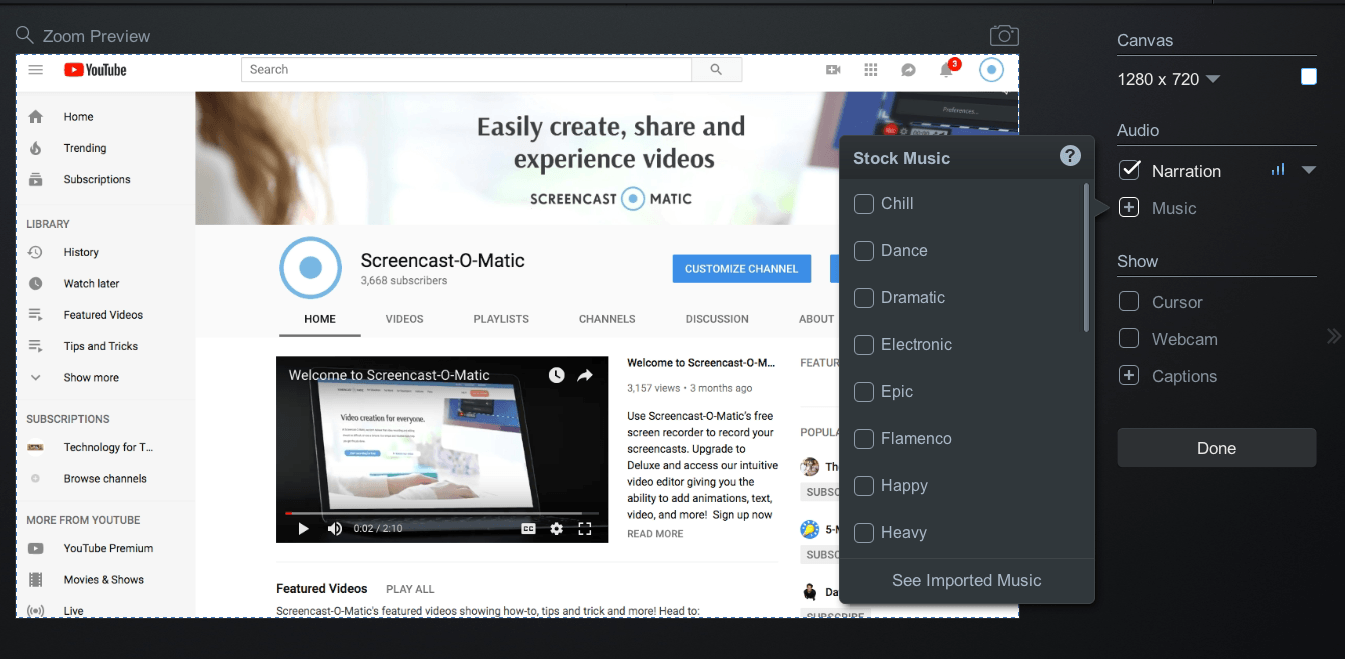Open the DISCUSSION channel tab

click(x=717, y=319)
